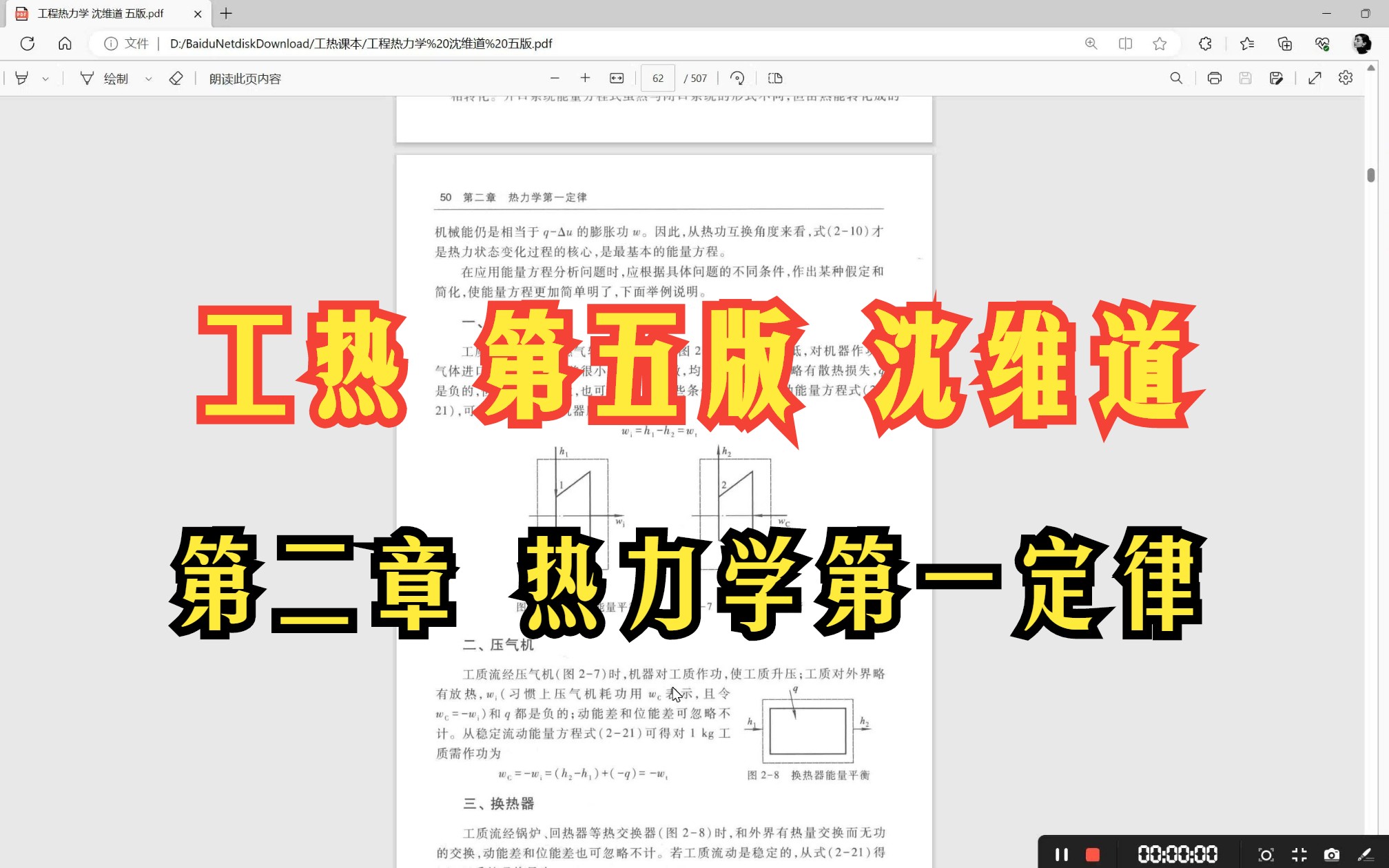Open user profile avatar
This screenshot has height=868, width=1389.
[x=1361, y=43]
